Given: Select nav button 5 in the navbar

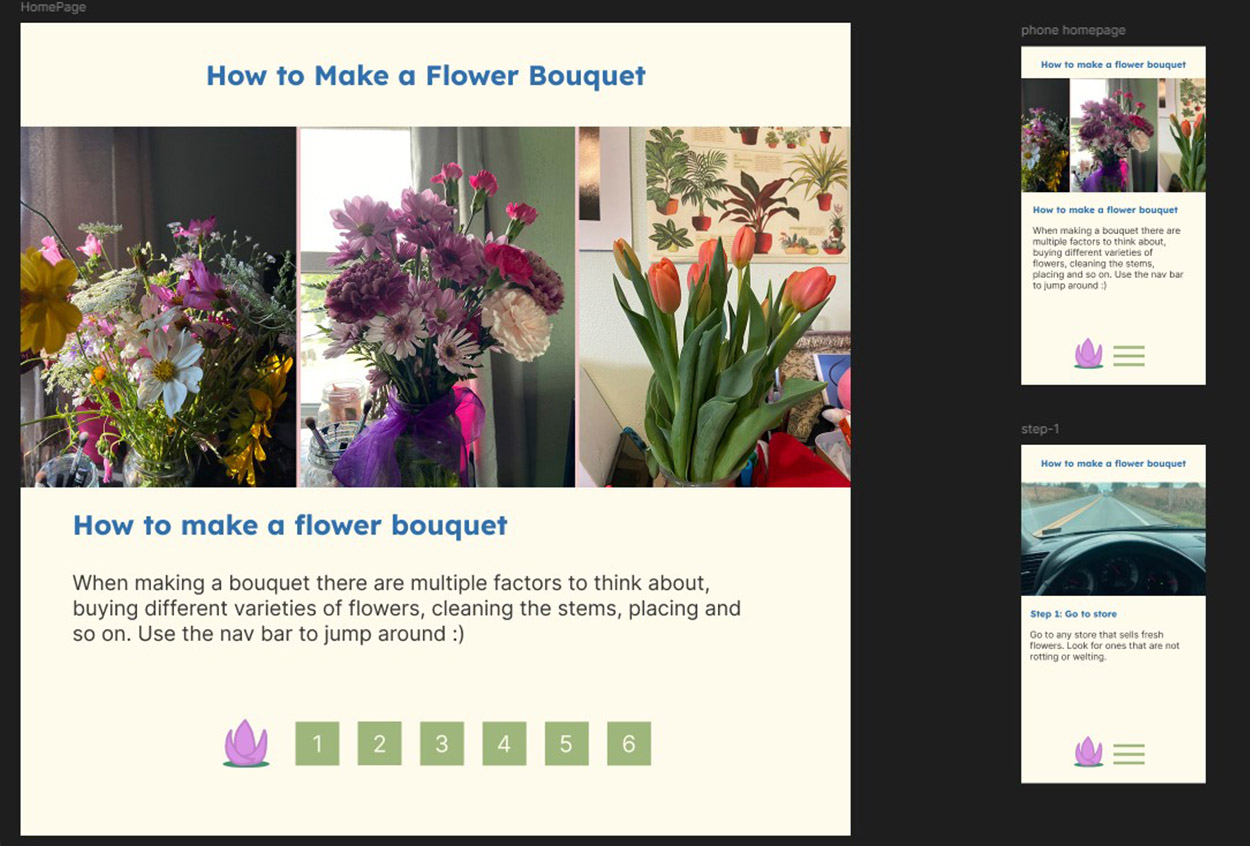Looking at the screenshot, I should (x=566, y=743).
